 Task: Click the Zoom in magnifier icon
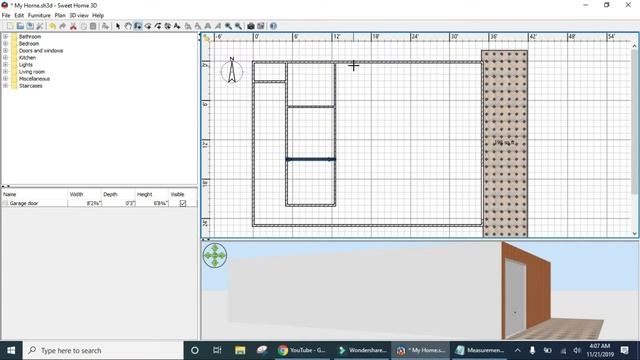228,26
